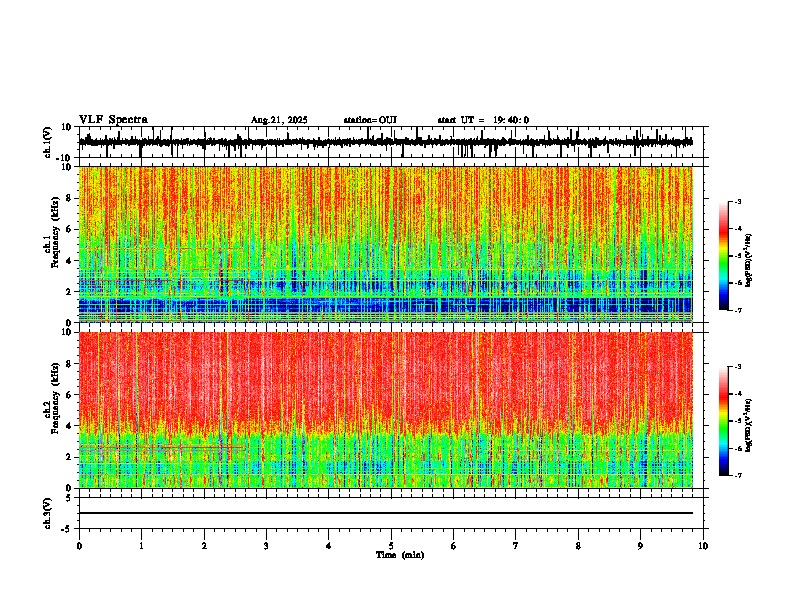Click the "4" kHz tick on ch.1 spectrogram
This screenshot has width=792, height=612.
click(69, 261)
